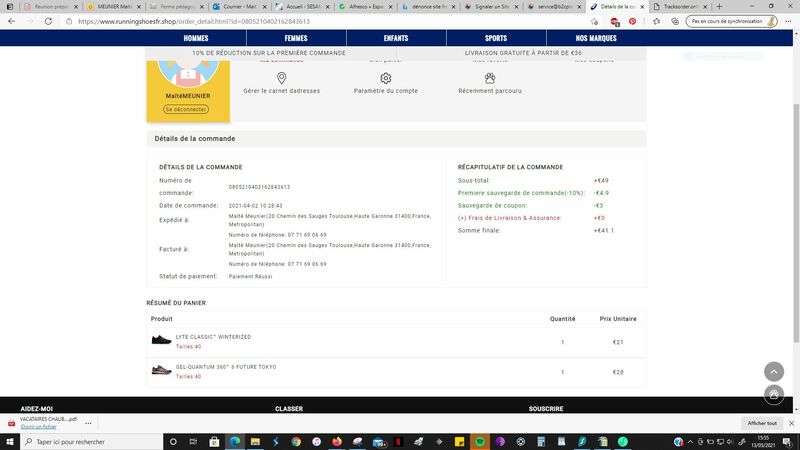
Task: Click GEL-QUANTUM 360 6 FUTURE TOKYO name
Action: coord(226,367)
